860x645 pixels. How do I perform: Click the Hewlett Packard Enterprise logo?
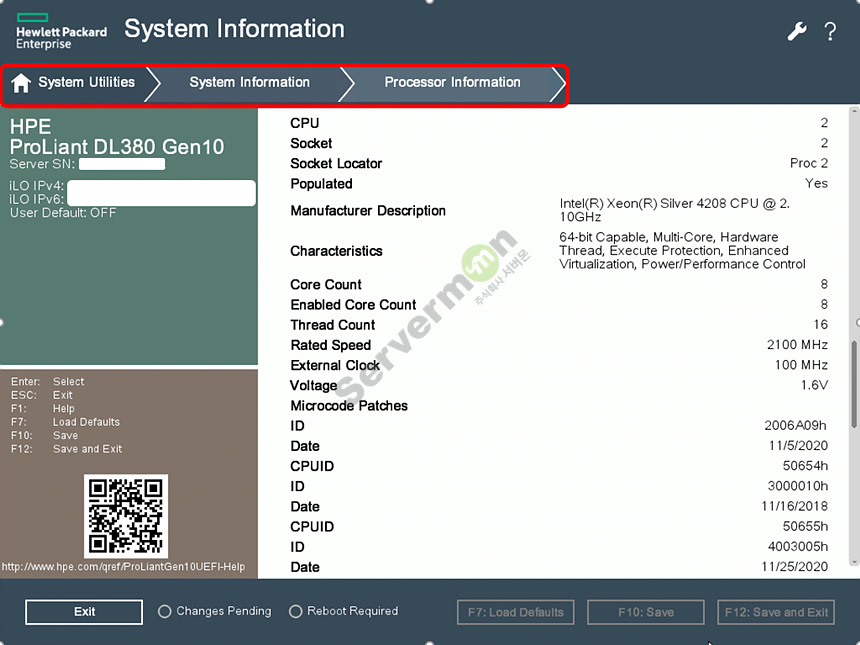tap(61, 32)
